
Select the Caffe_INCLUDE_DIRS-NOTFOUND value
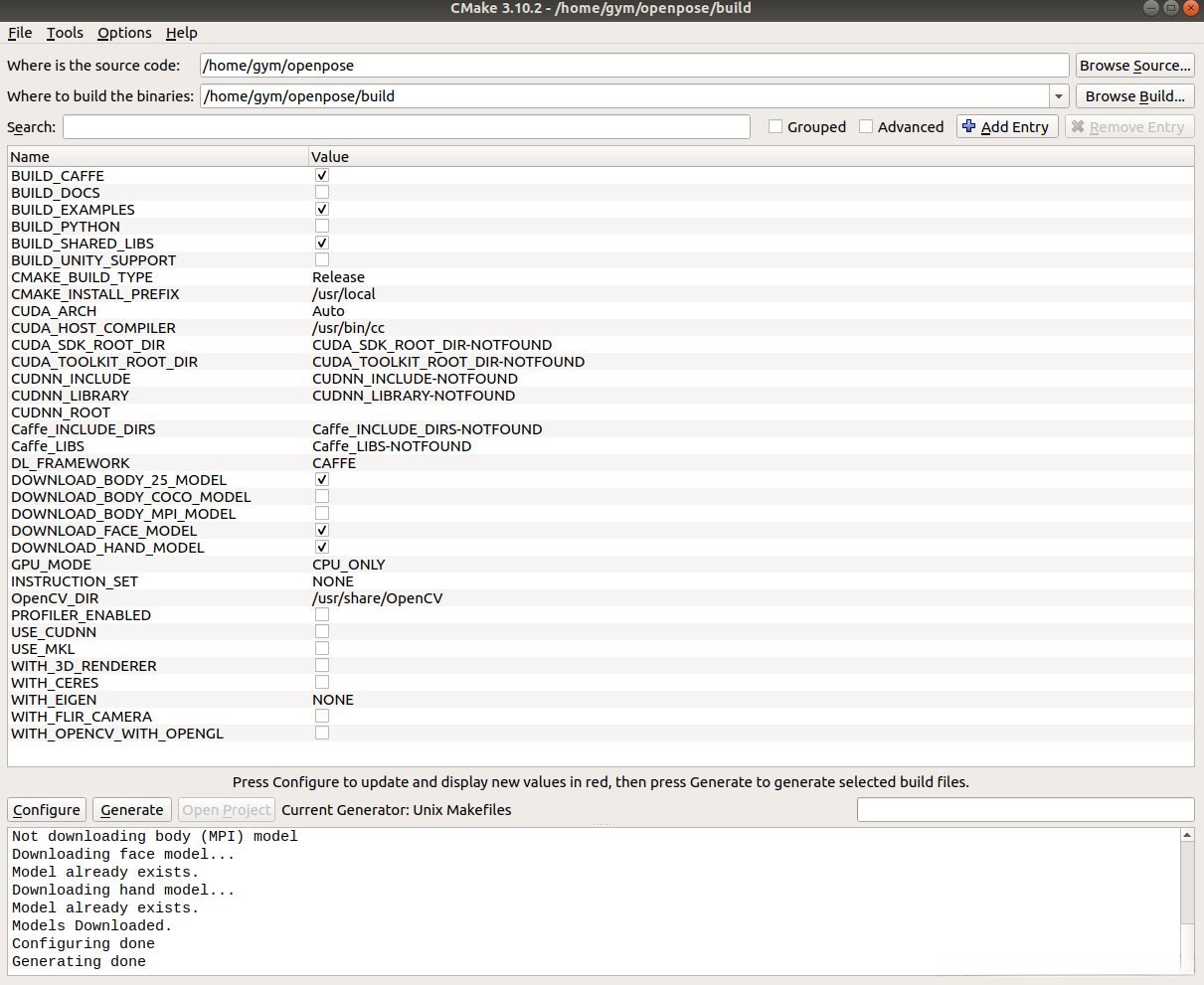[x=427, y=429]
